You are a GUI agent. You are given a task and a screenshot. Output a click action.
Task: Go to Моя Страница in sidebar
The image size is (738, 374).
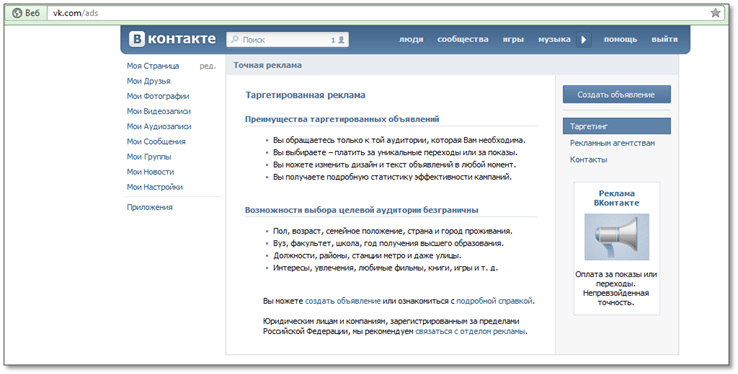(x=153, y=66)
